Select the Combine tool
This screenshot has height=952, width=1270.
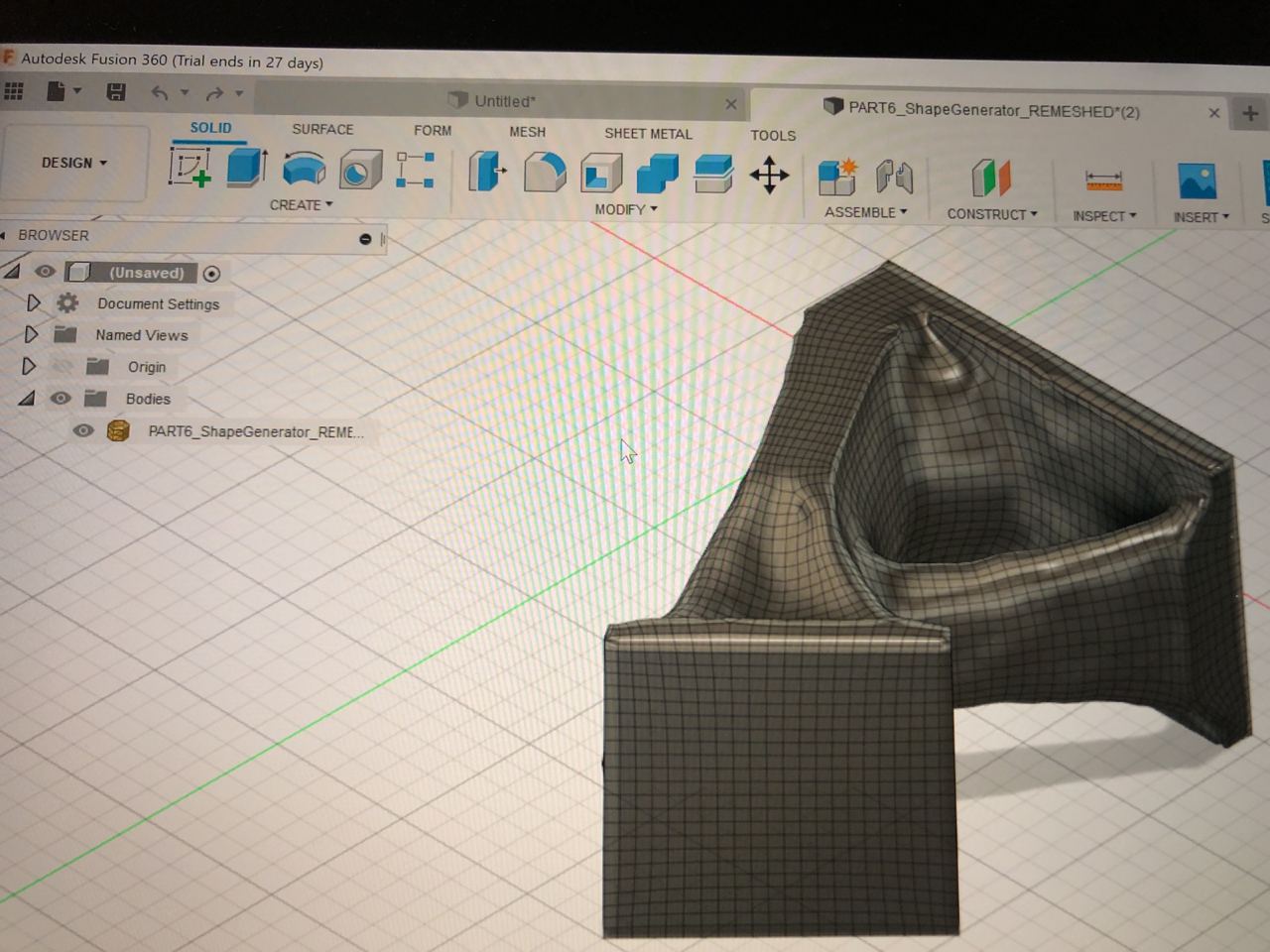tap(657, 174)
